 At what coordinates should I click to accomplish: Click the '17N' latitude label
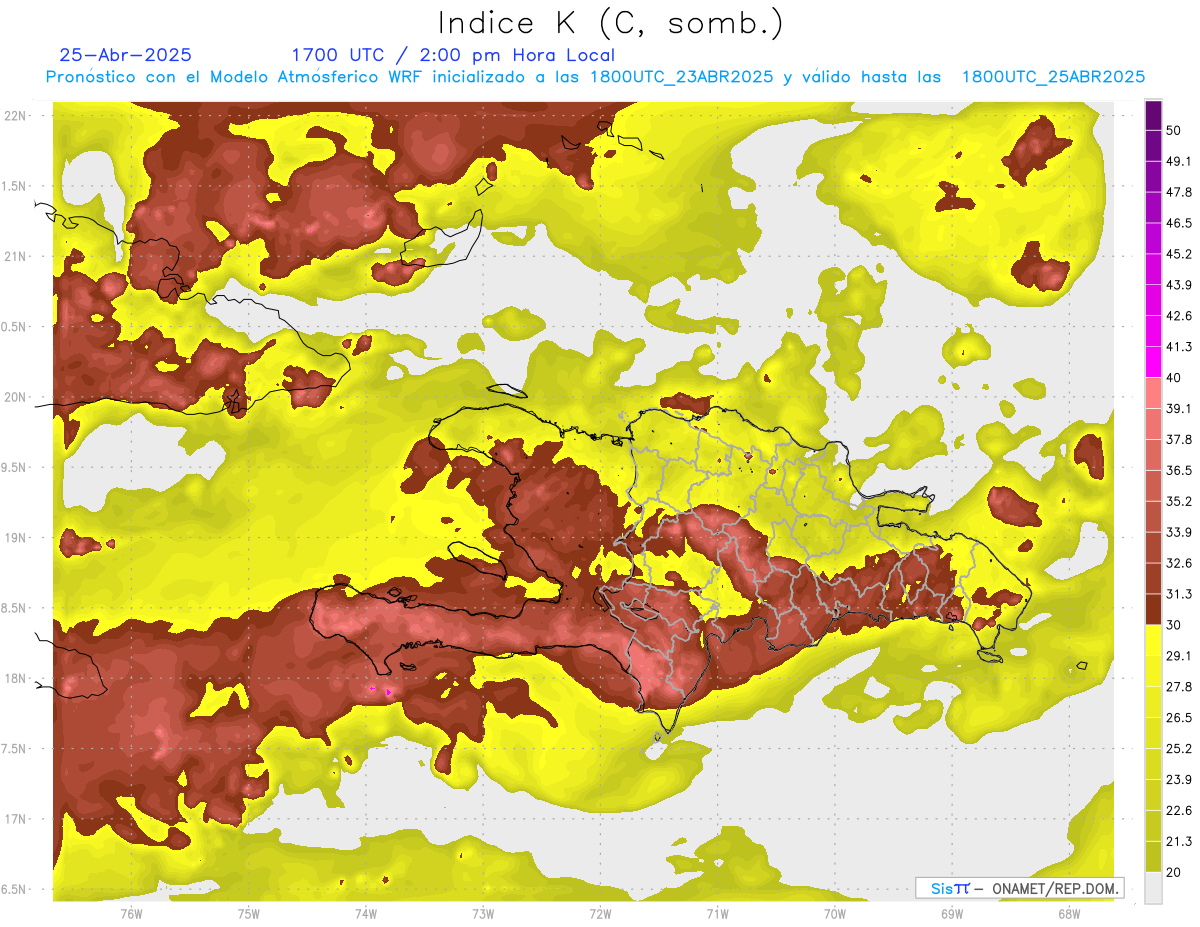[16, 819]
